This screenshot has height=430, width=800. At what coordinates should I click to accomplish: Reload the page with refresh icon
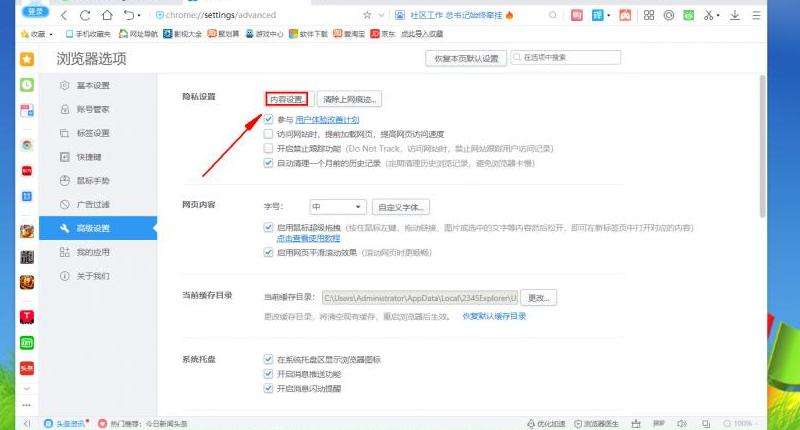point(84,16)
